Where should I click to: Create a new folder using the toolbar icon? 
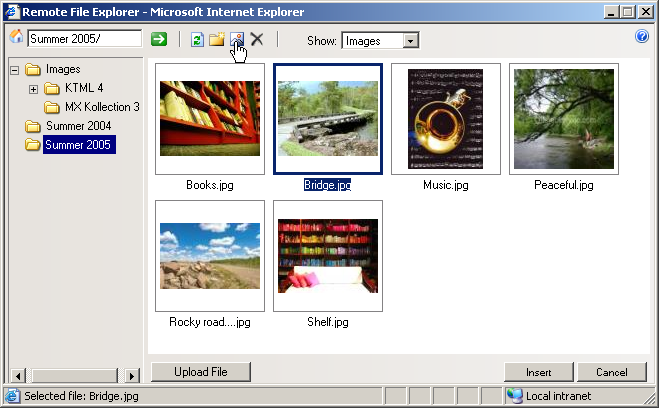click(x=217, y=39)
